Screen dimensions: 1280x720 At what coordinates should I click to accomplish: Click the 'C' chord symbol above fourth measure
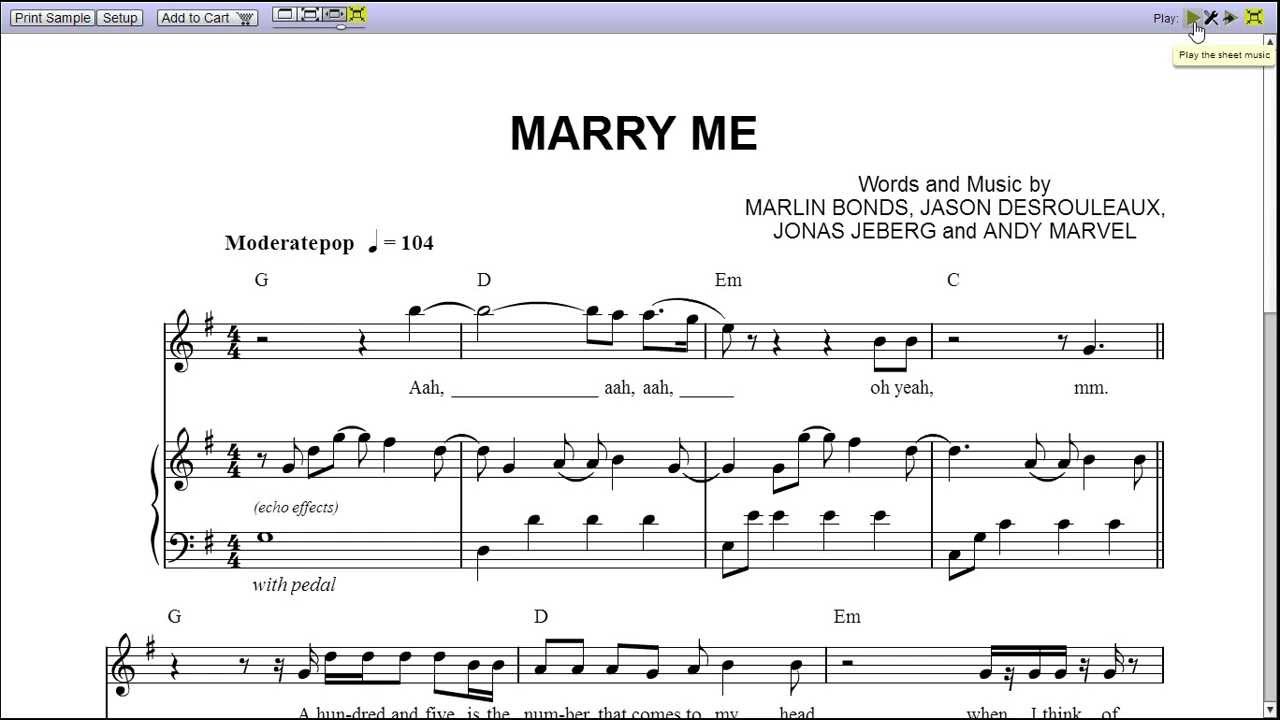(953, 280)
